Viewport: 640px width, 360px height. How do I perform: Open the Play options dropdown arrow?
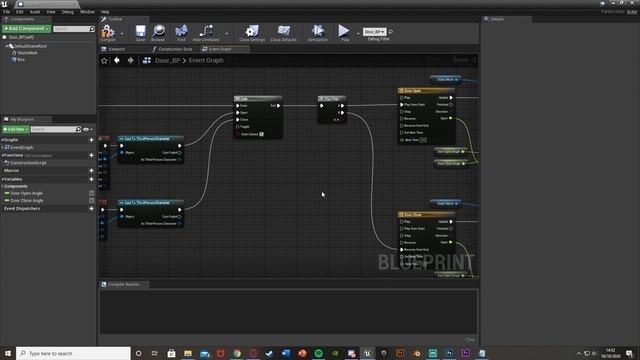point(358,33)
